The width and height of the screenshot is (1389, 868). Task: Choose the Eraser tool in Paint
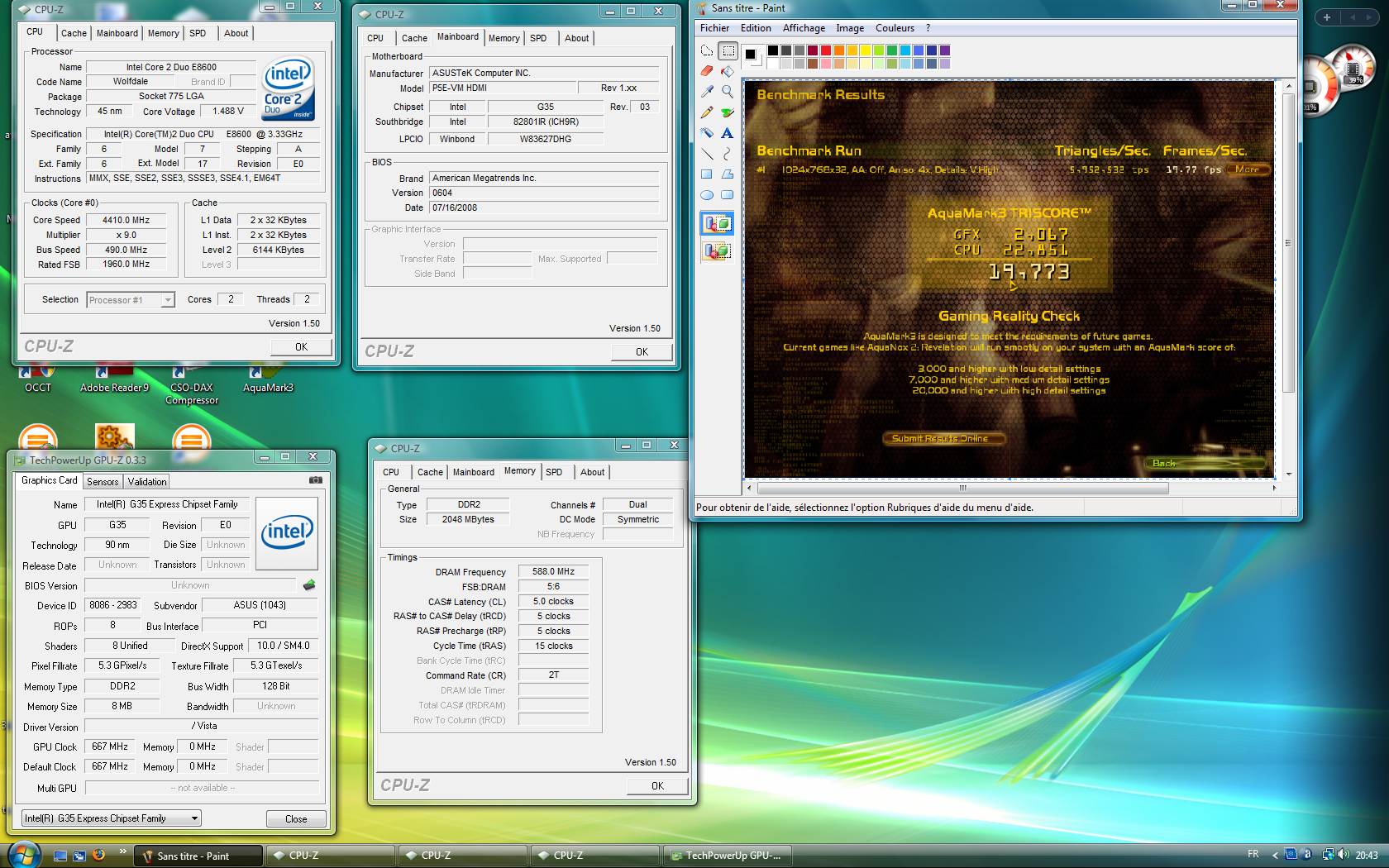tap(707, 71)
